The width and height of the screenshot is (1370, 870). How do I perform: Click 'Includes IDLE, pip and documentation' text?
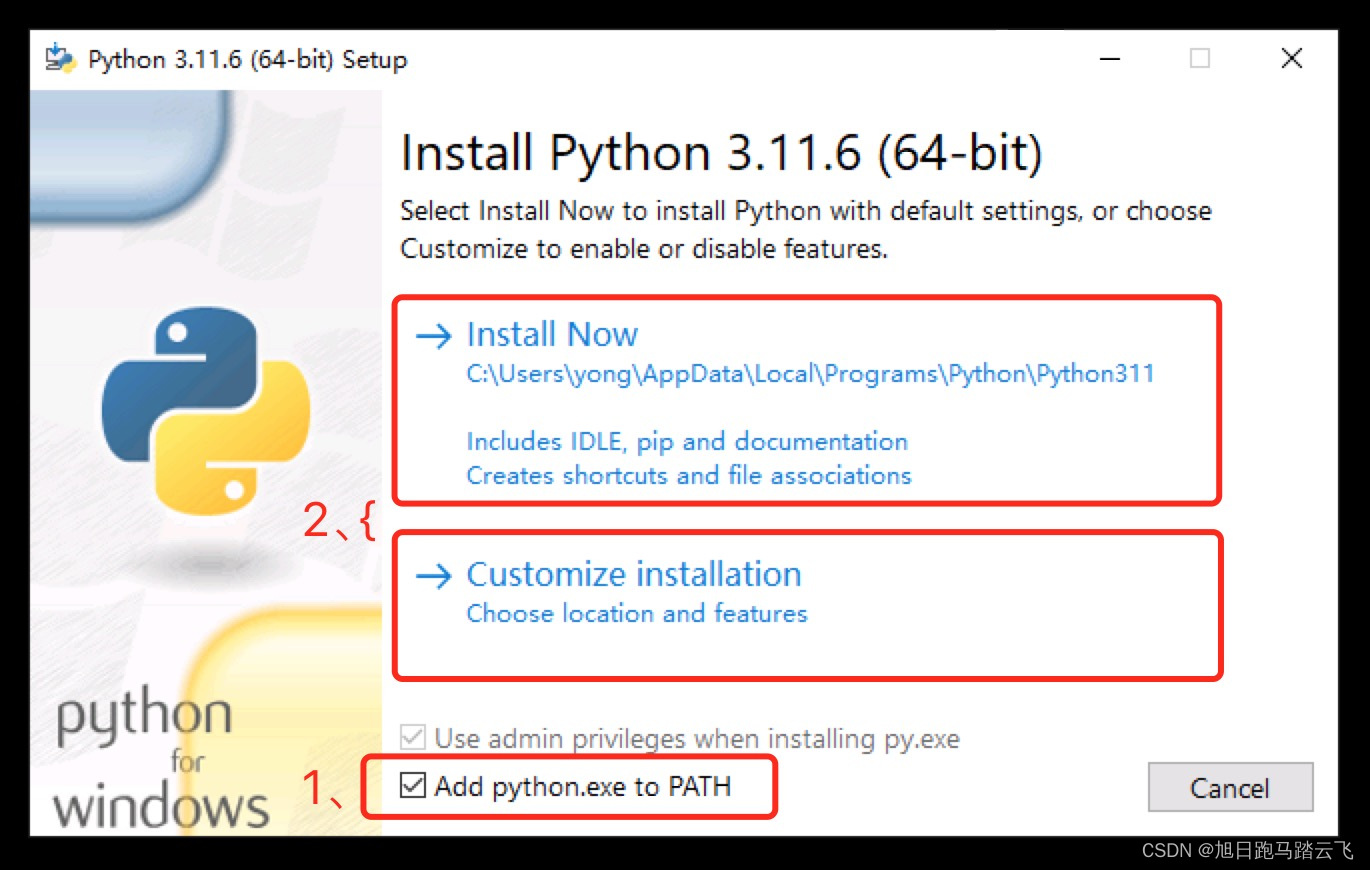[x=687, y=441]
